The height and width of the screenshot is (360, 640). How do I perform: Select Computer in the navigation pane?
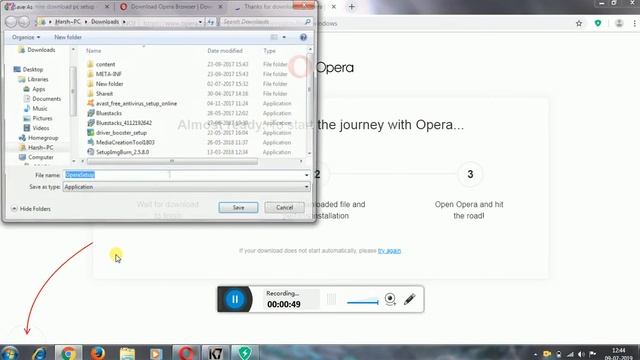pyautogui.click(x=36, y=157)
